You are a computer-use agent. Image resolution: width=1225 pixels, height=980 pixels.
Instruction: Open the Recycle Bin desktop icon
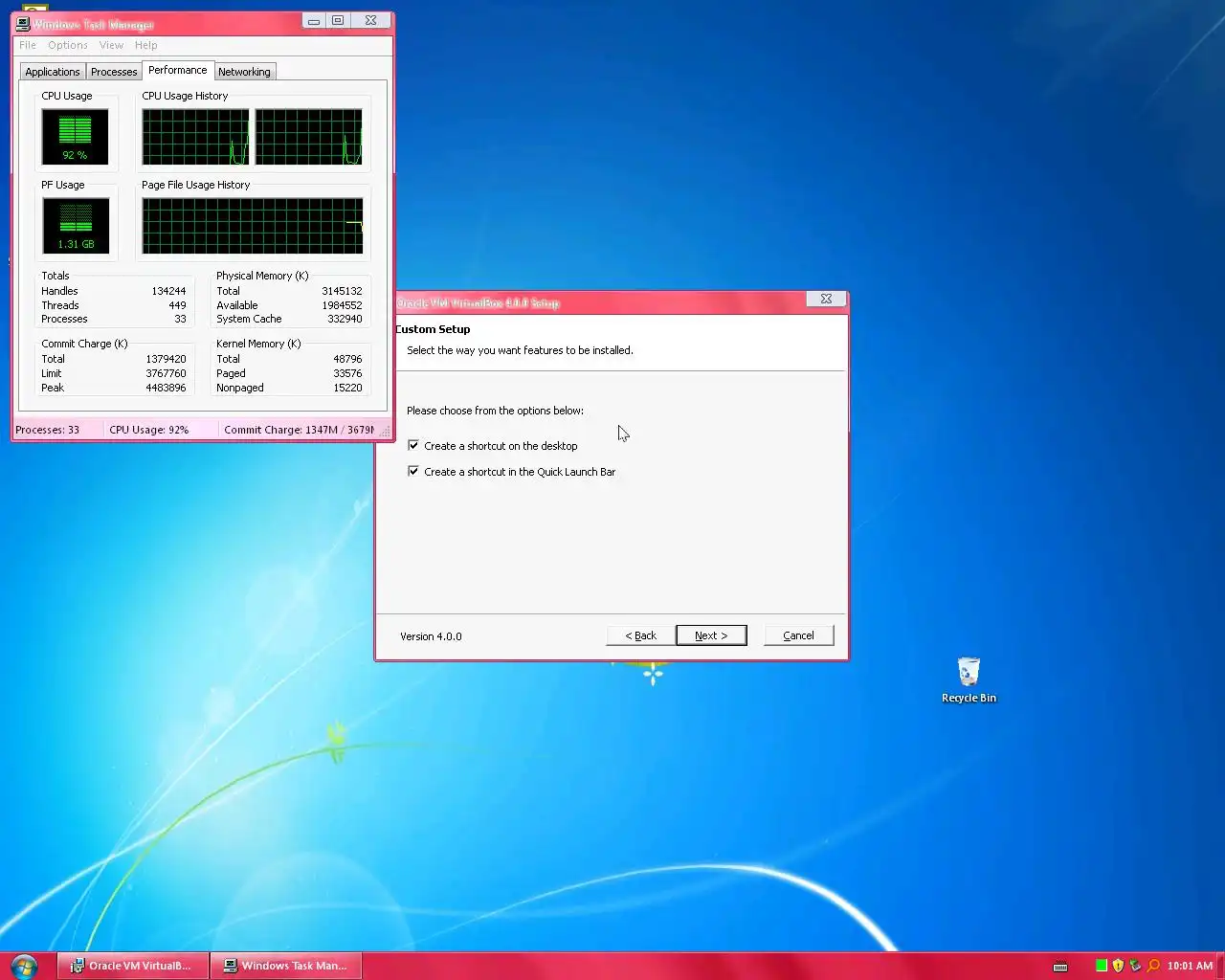tap(969, 679)
